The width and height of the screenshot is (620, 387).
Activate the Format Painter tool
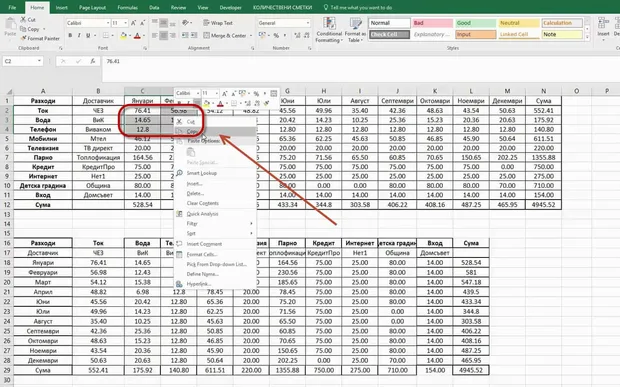point(40,38)
